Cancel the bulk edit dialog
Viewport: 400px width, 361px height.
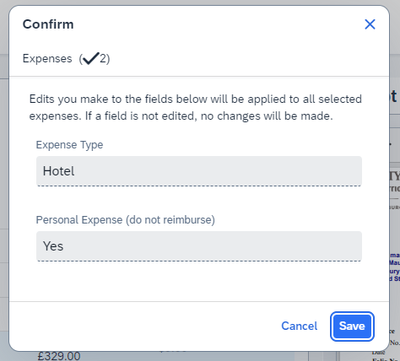point(299,326)
